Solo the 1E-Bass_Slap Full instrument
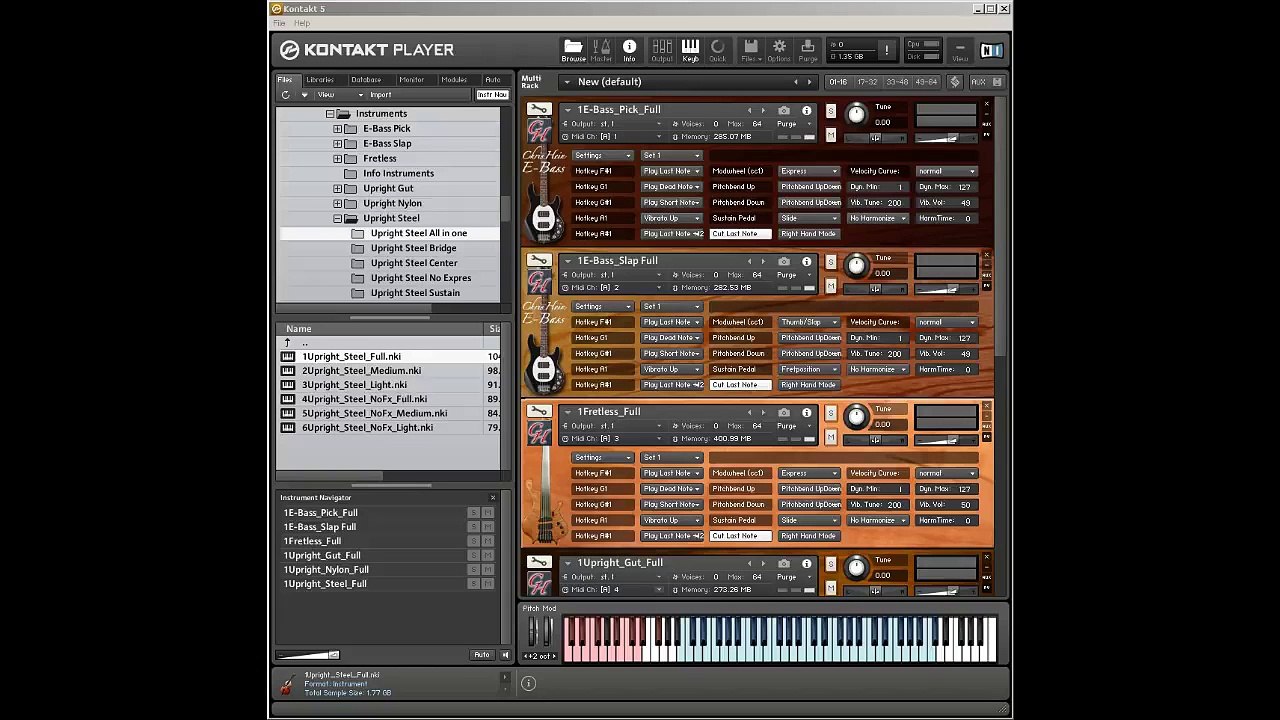The height and width of the screenshot is (720, 1280). click(x=830, y=262)
